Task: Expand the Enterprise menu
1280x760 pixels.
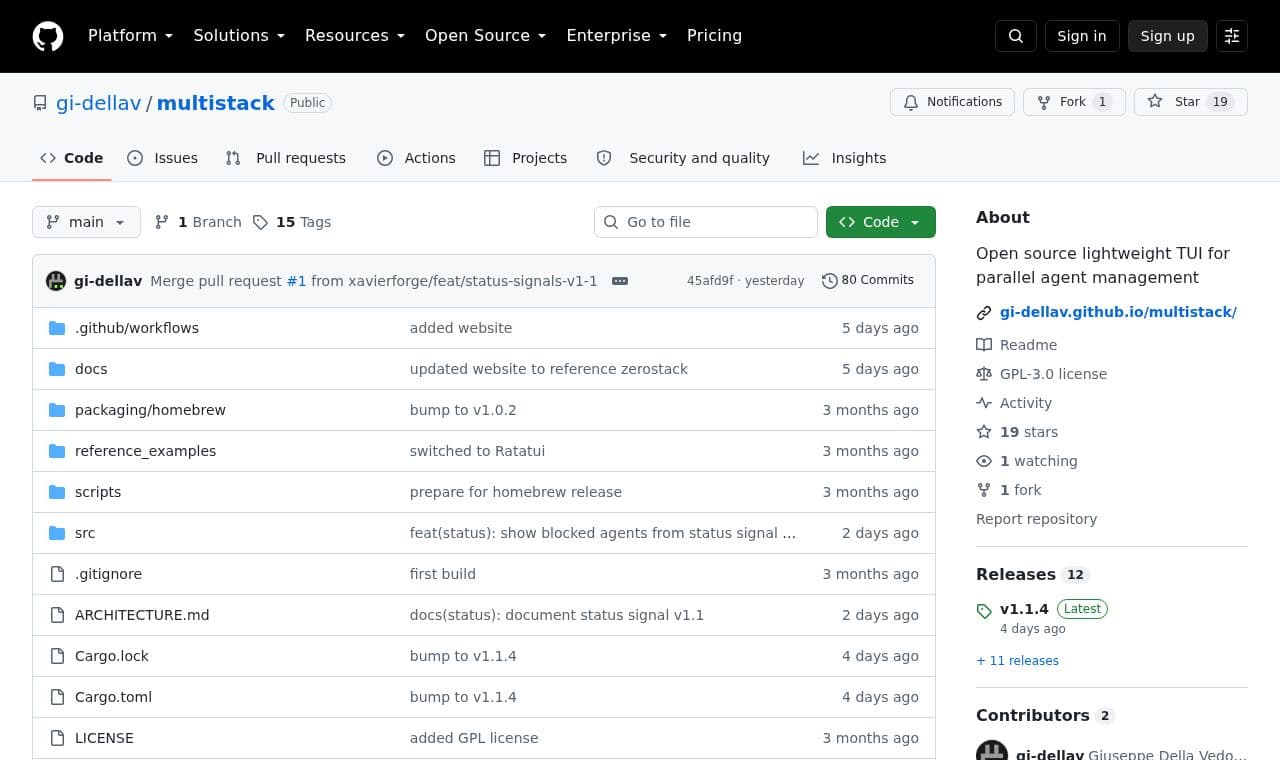Action: click(617, 36)
